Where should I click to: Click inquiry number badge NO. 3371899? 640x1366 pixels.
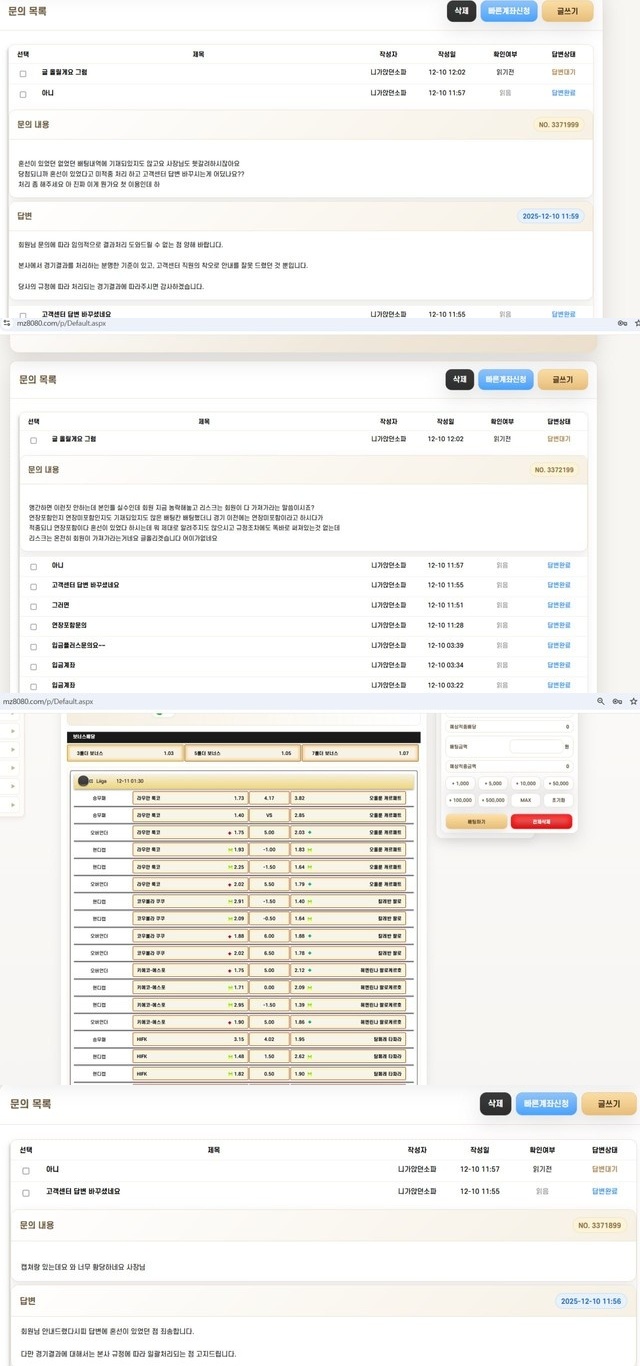(x=600, y=1225)
